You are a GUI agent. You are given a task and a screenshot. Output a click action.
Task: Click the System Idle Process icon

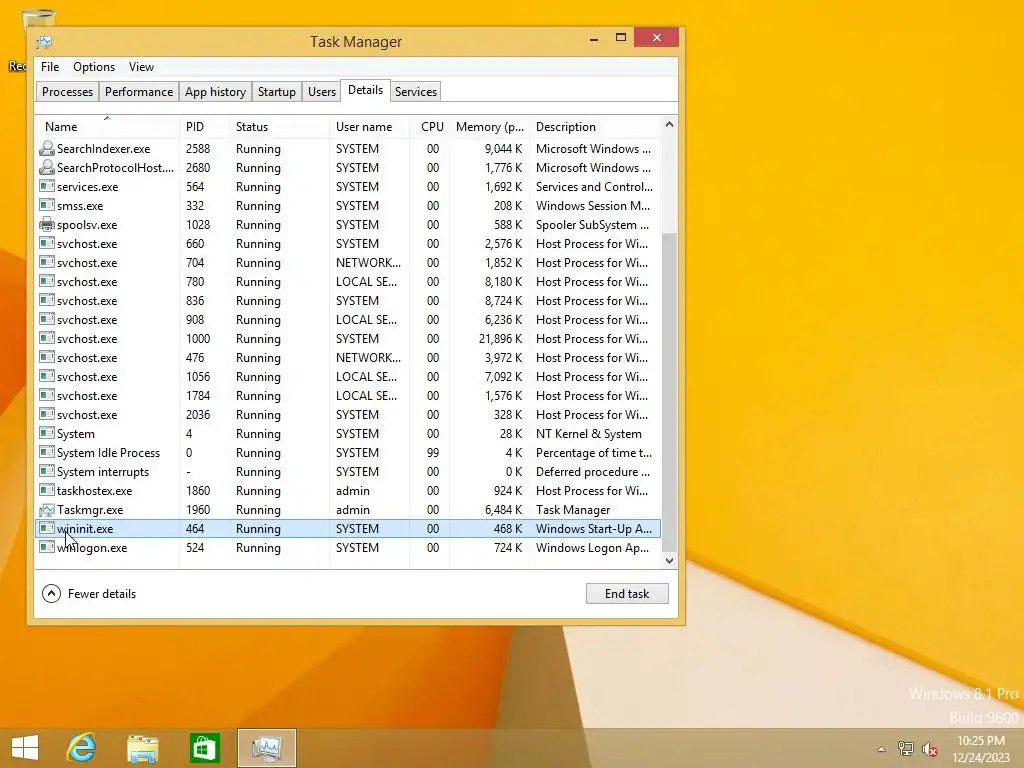[46, 453]
